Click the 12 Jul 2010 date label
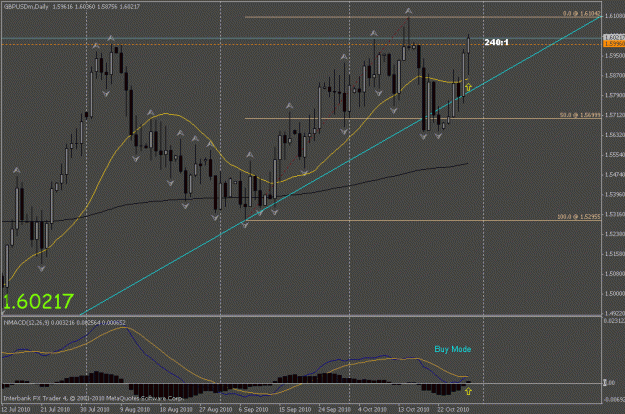The width and height of the screenshot is (625, 414). 16,409
